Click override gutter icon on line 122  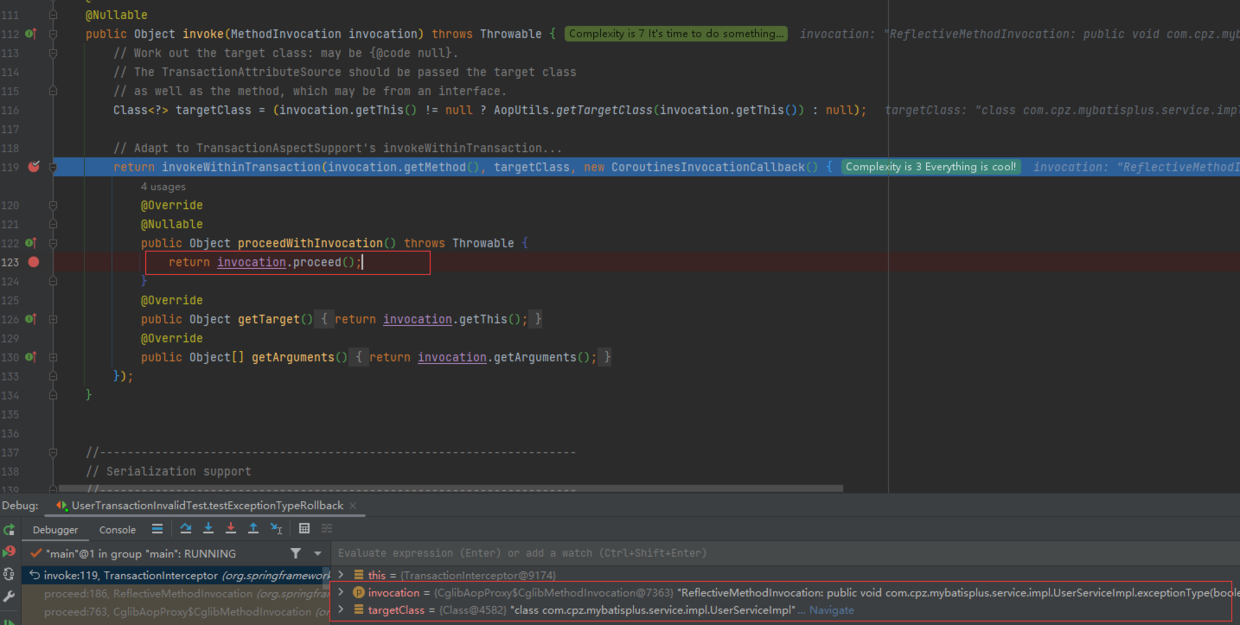[x=32, y=243]
